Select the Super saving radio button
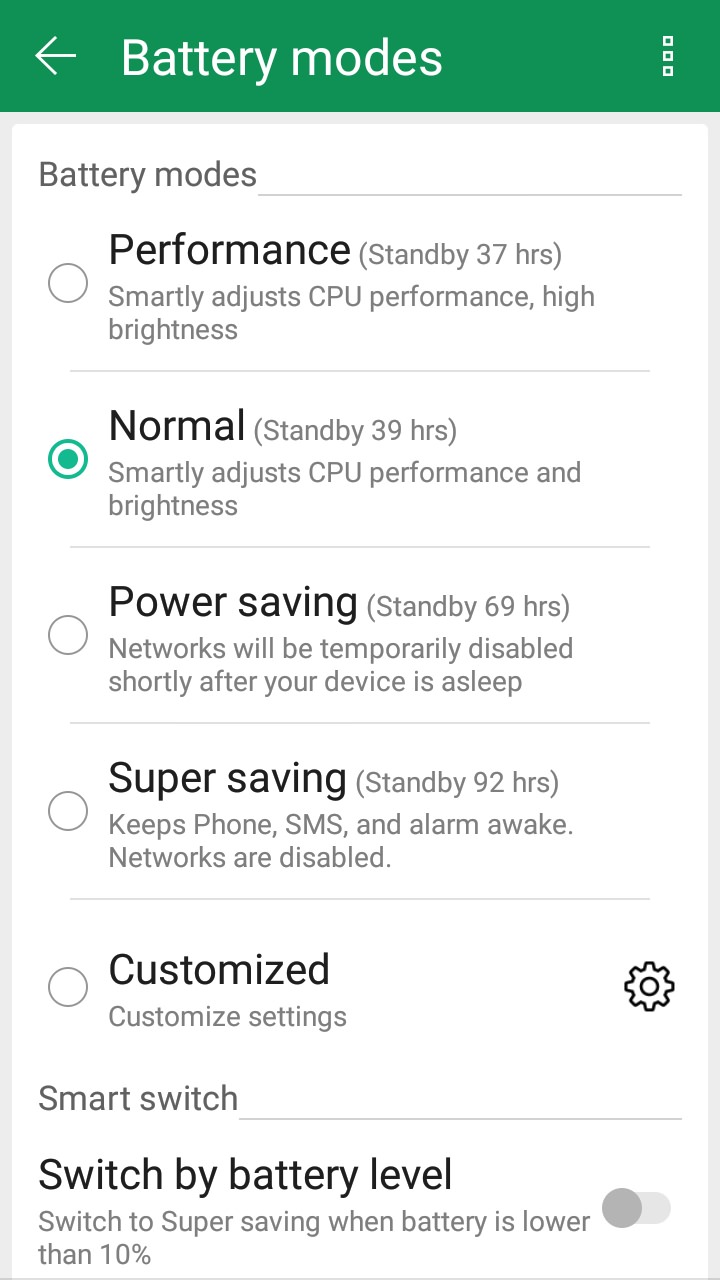 [68, 811]
